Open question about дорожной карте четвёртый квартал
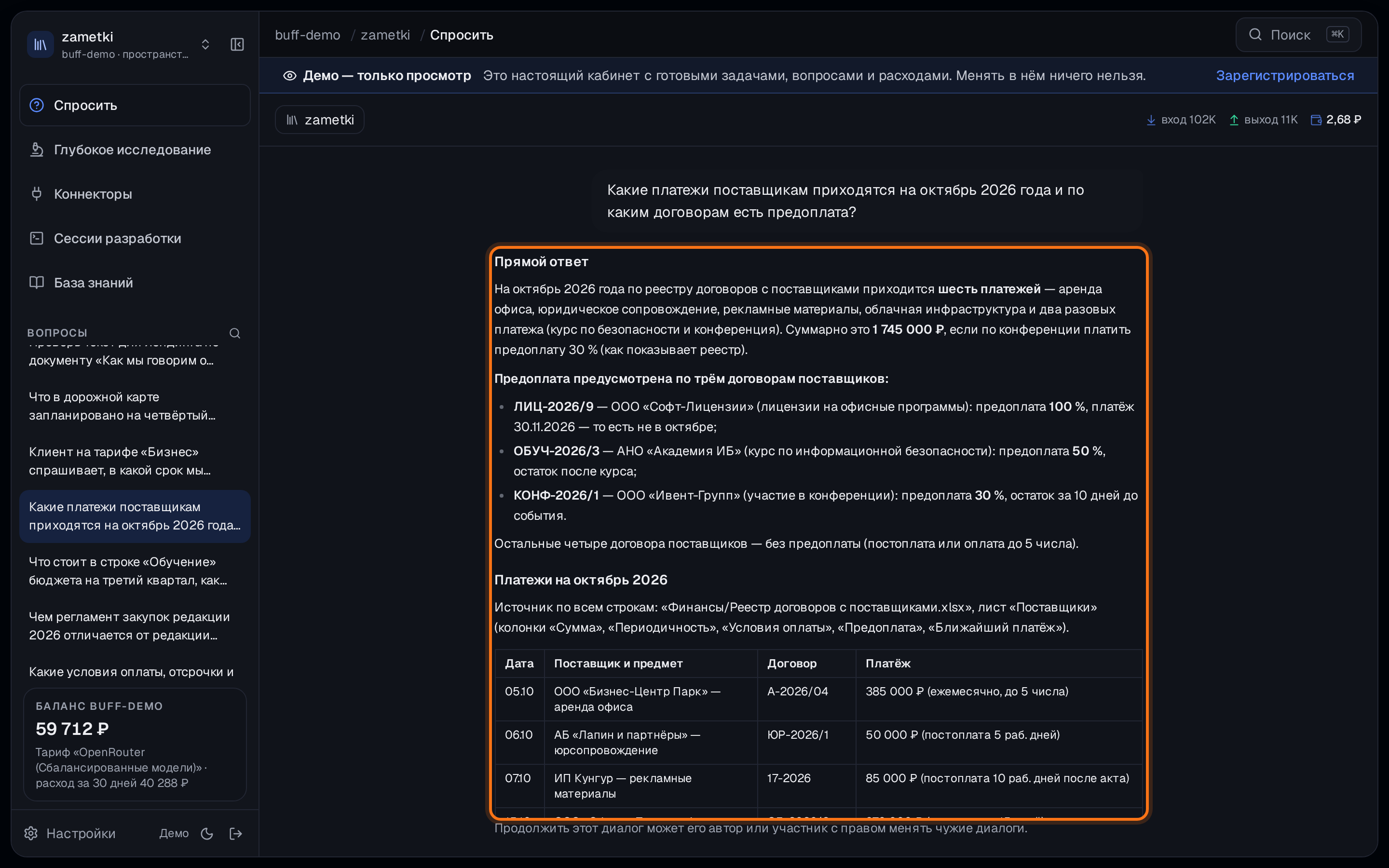 click(135, 406)
